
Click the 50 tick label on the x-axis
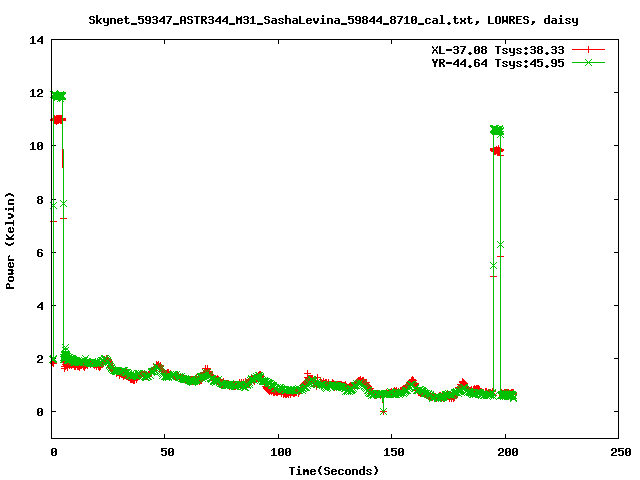pos(166,452)
